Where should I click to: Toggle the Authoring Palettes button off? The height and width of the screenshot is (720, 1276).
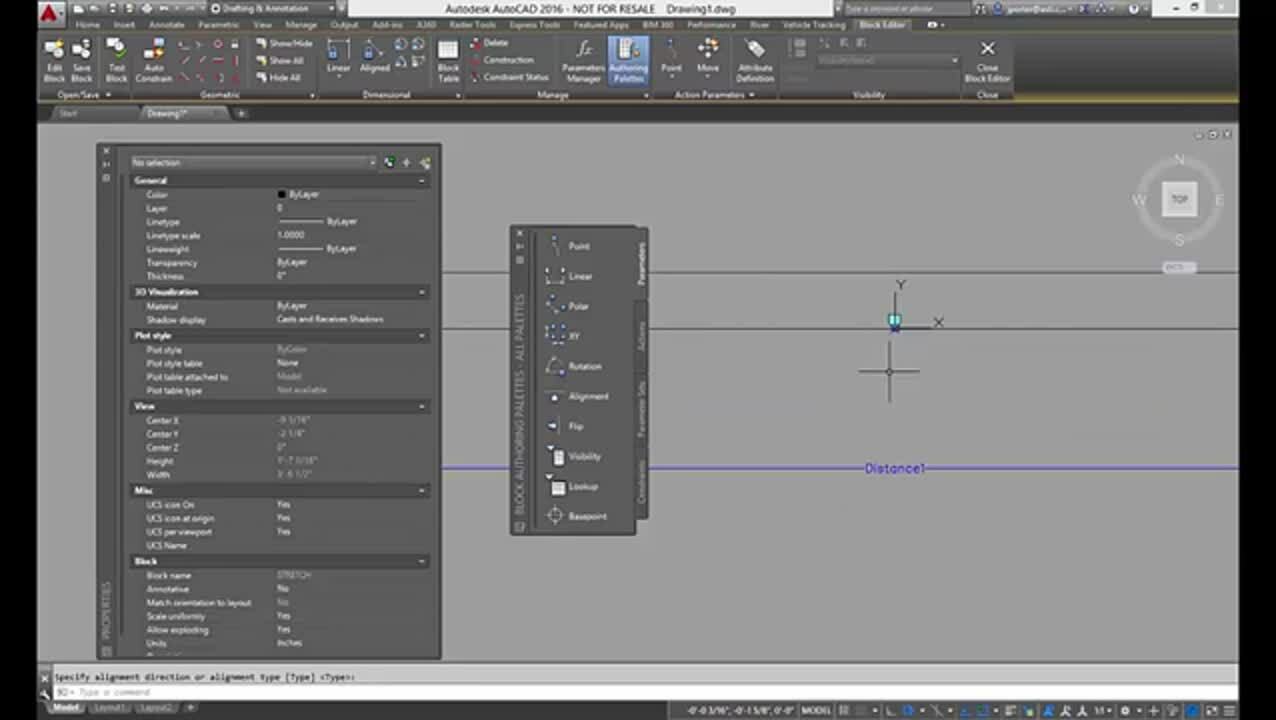point(628,60)
